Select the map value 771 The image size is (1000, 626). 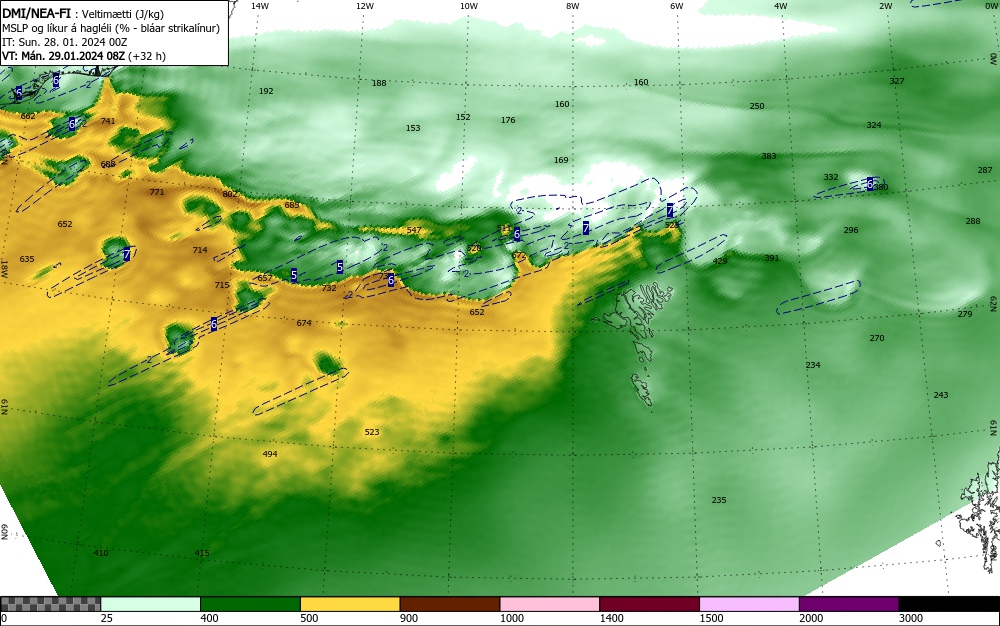[x=156, y=193]
